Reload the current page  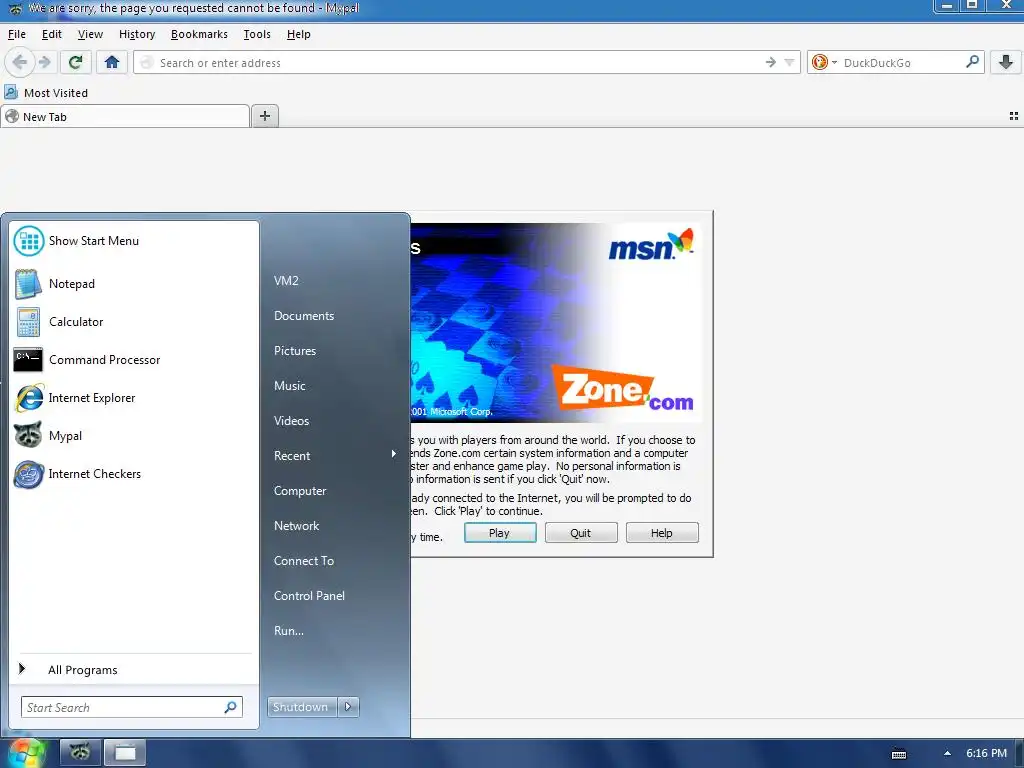pos(75,63)
